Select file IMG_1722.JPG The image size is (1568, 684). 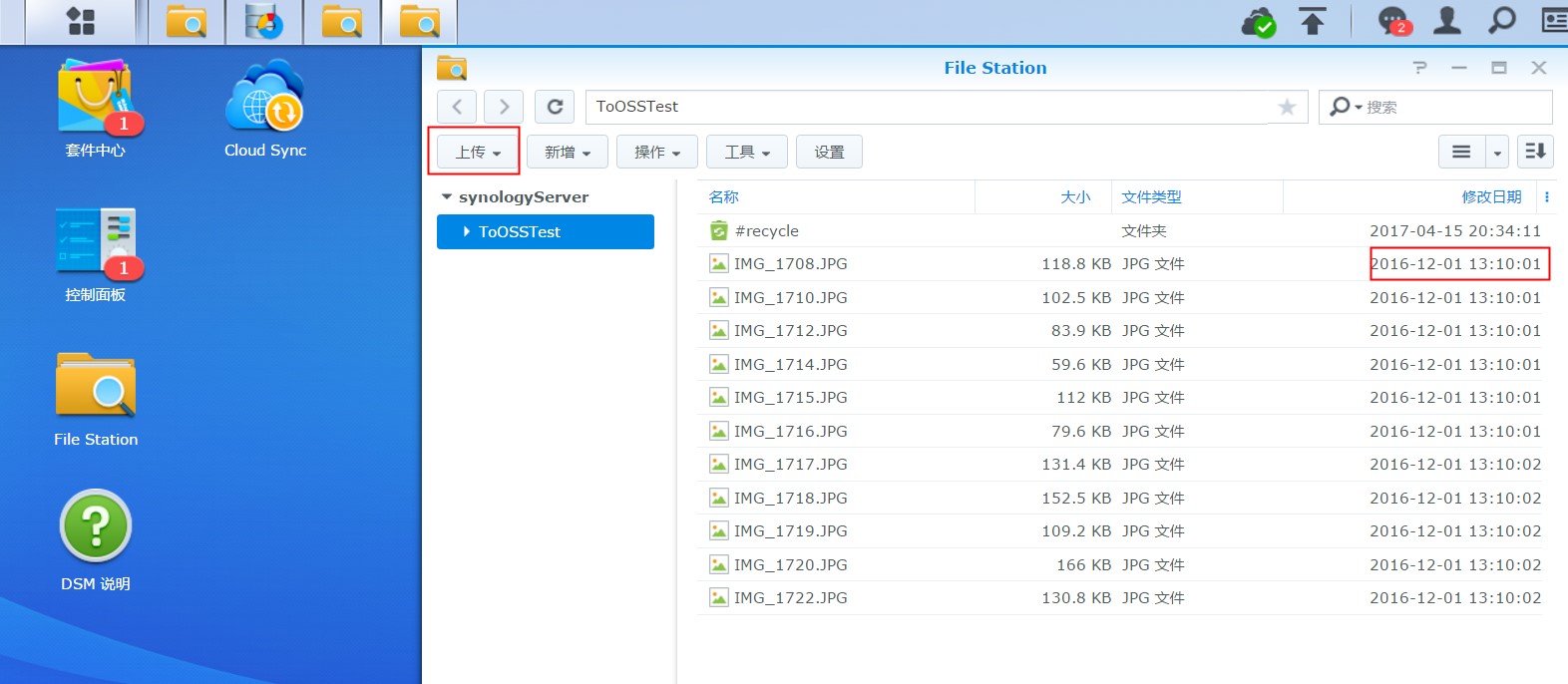point(1119,598)
